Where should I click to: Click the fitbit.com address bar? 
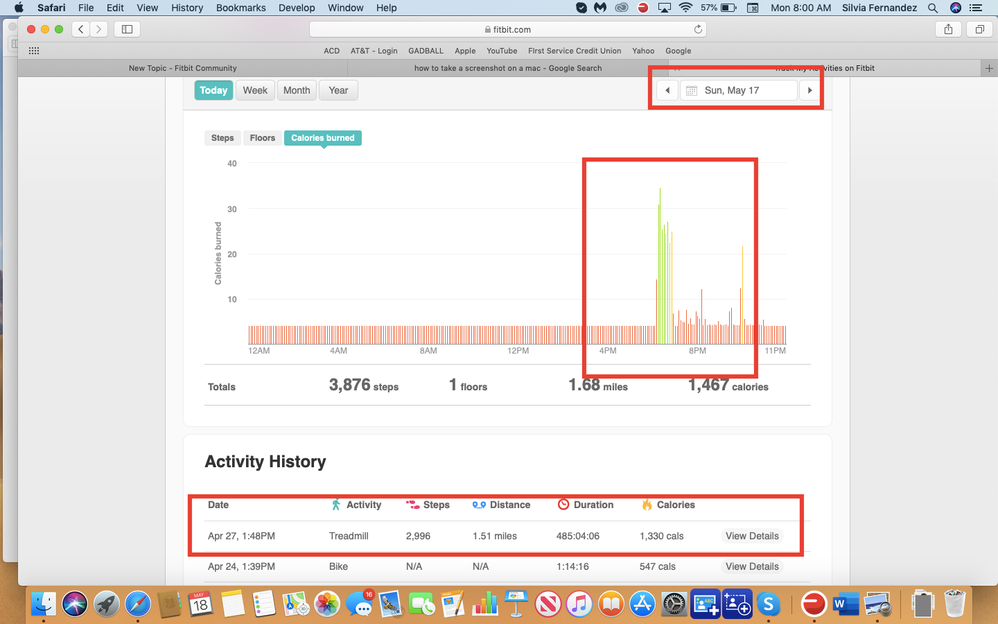pos(508,29)
